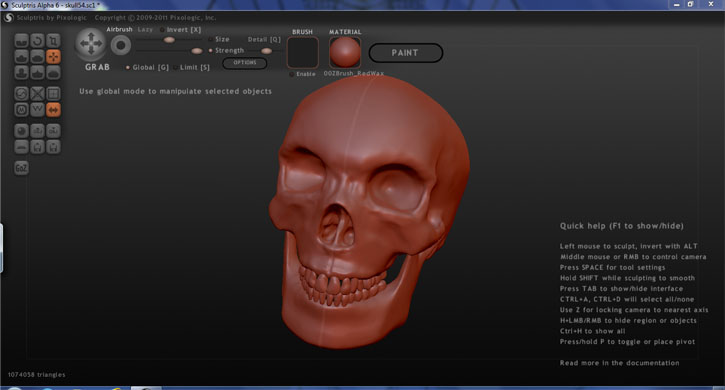Toggle the brush Enable option
This screenshot has width=725, height=390.
pos(302,74)
